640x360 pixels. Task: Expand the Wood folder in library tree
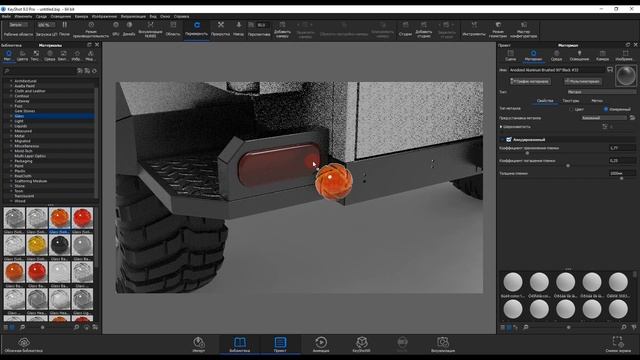(11, 201)
